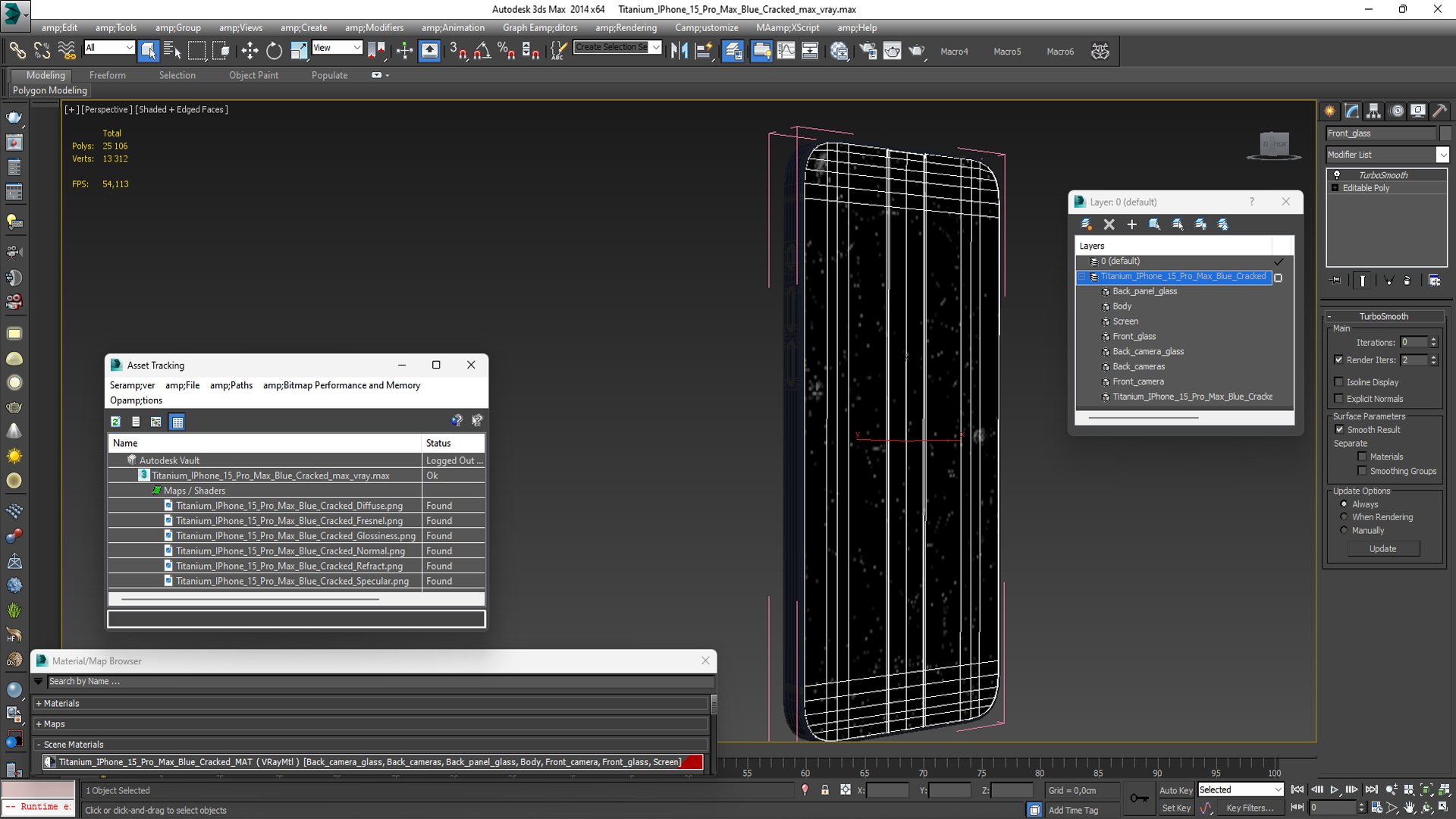Switch to the Motion command panel tab
This screenshot has height=819, width=1456.
pyautogui.click(x=1396, y=111)
